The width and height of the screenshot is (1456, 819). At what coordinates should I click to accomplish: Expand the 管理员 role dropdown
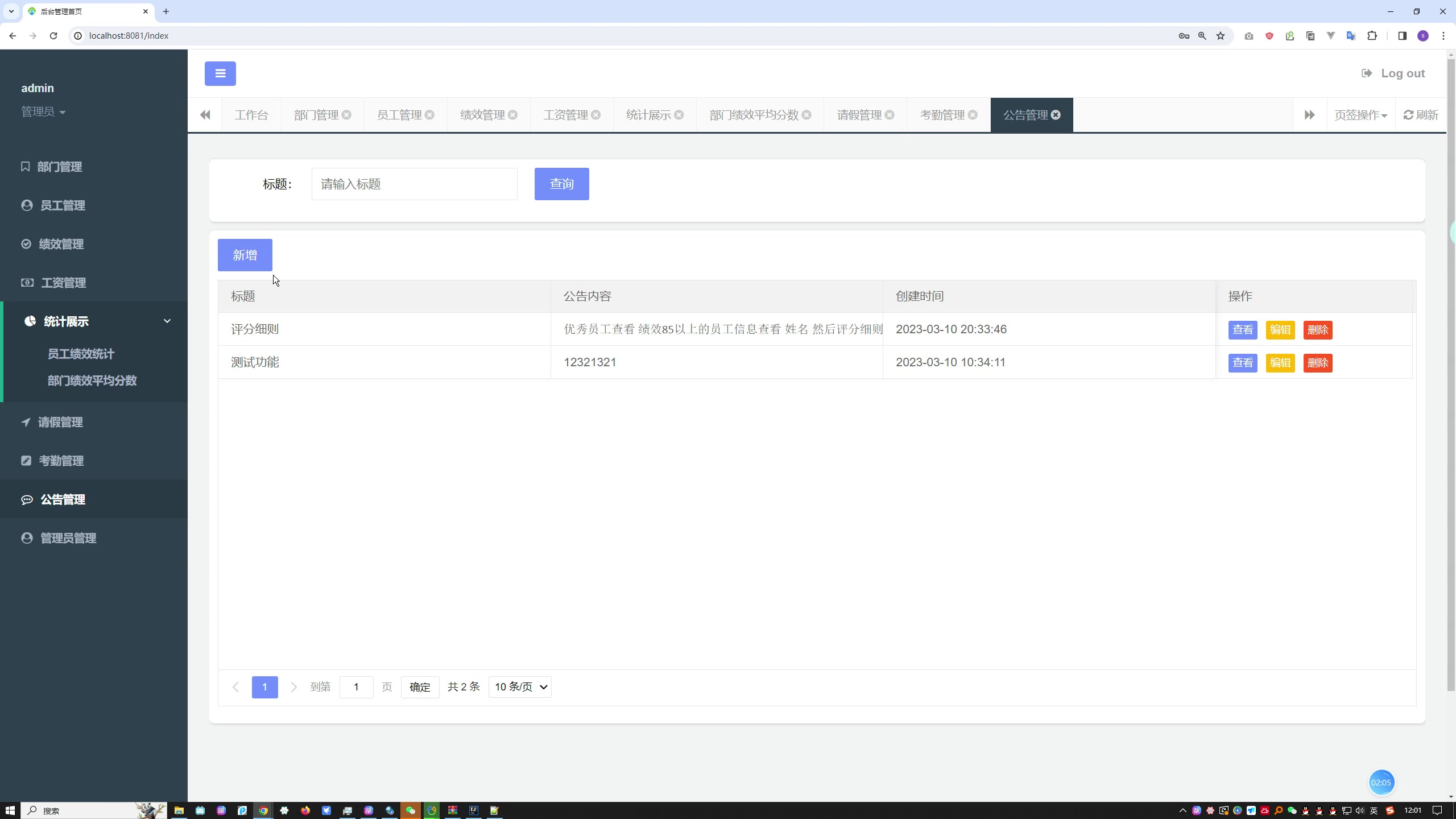coord(43,112)
